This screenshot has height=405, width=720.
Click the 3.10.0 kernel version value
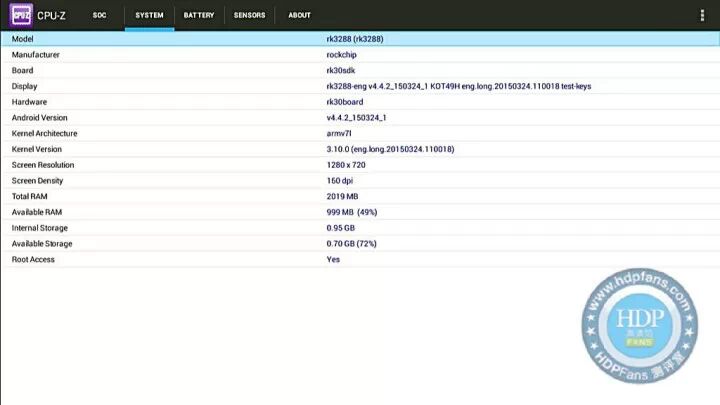coord(390,149)
